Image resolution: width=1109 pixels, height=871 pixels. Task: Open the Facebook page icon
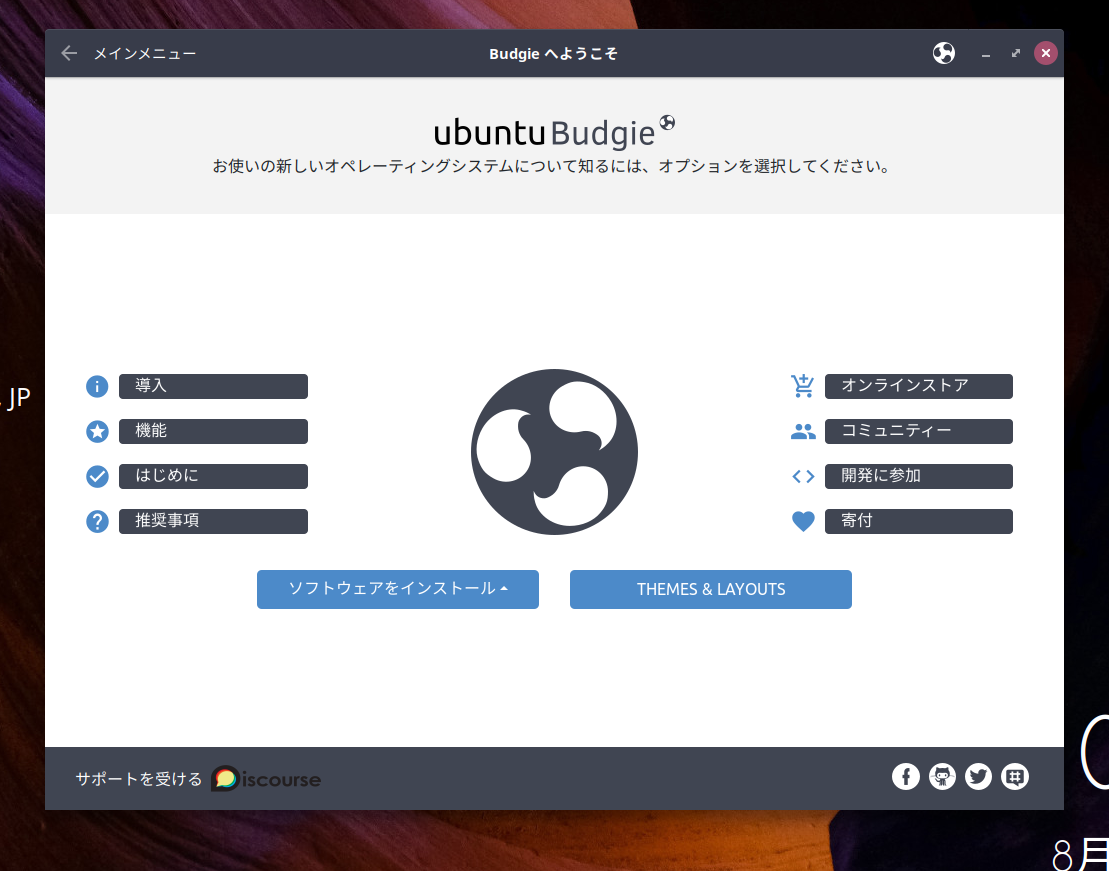[905, 776]
